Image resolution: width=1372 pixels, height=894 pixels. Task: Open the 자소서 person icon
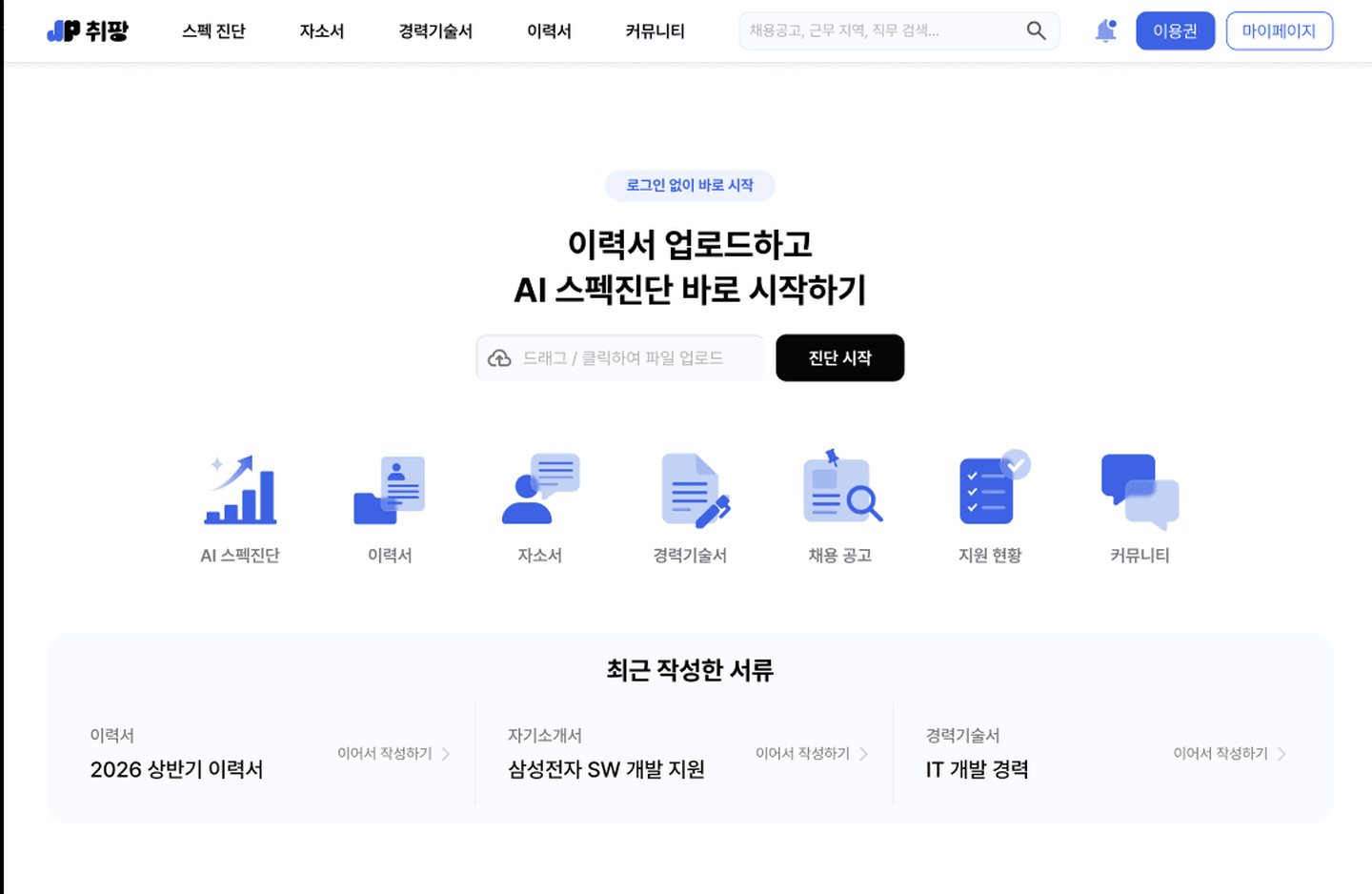click(x=540, y=488)
